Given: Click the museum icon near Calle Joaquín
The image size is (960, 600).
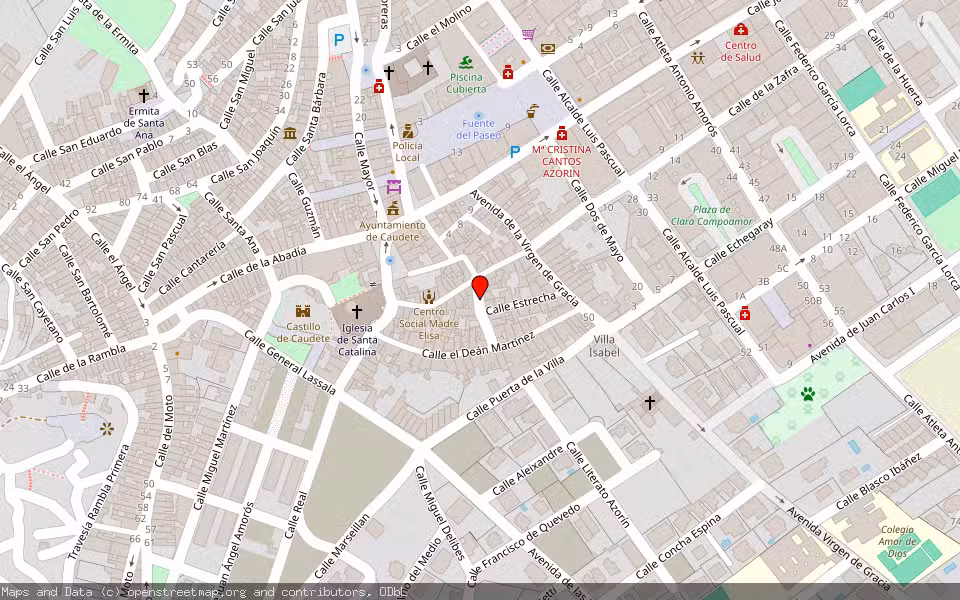Looking at the screenshot, I should [x=288, y=136].
